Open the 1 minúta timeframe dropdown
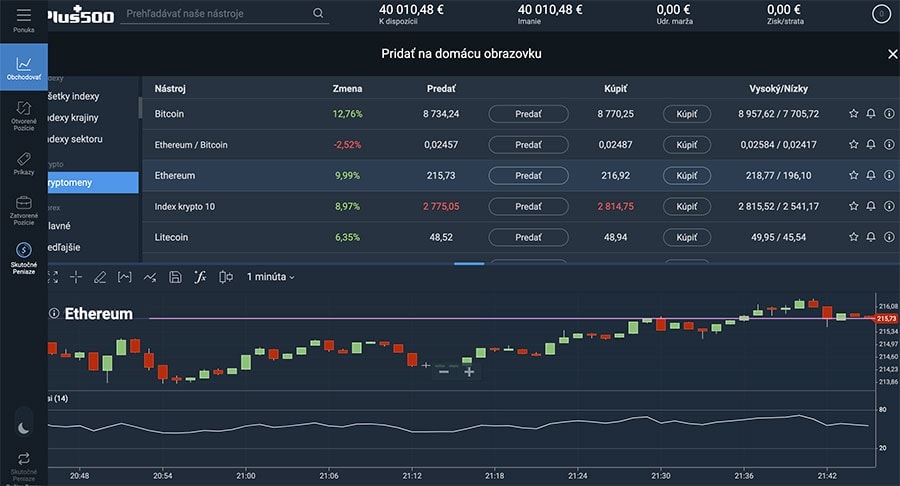 [x=271, y=277]
